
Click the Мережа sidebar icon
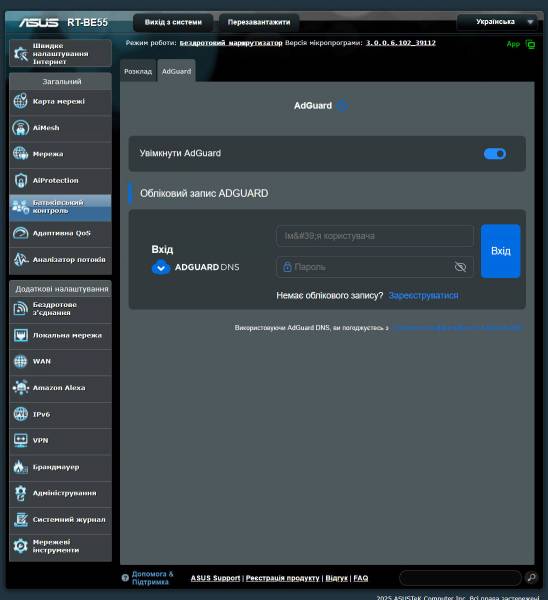21,154
